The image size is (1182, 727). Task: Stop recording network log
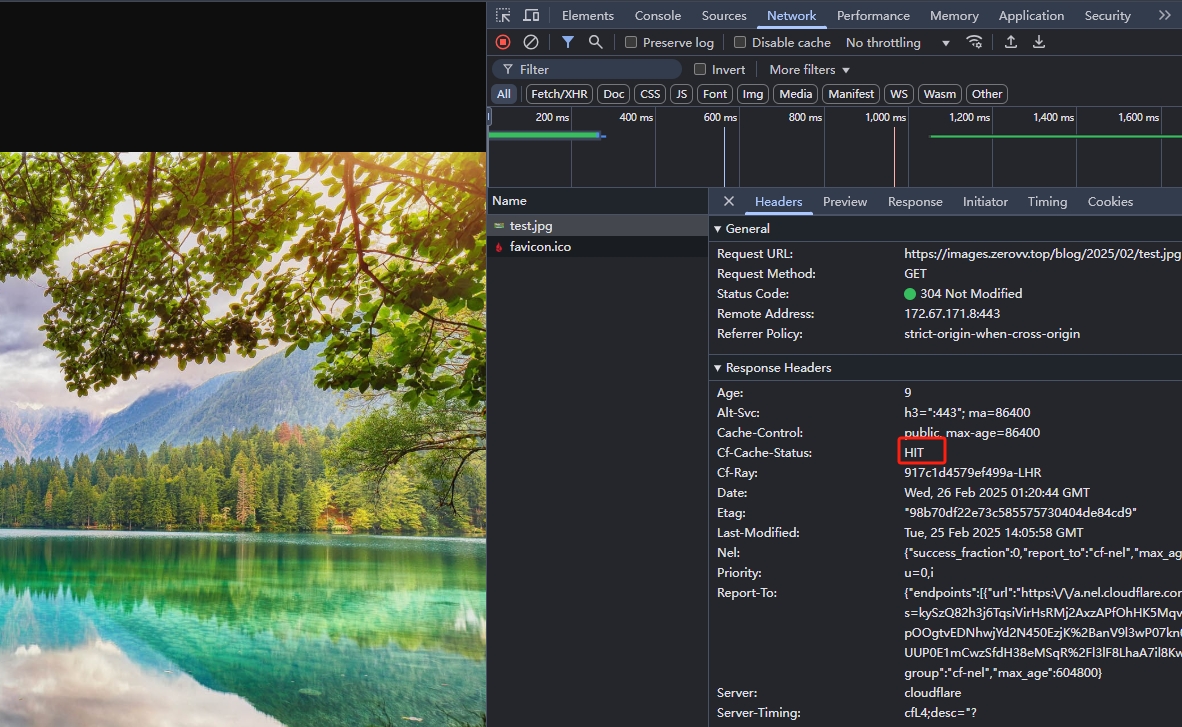(x=503, y=42)
